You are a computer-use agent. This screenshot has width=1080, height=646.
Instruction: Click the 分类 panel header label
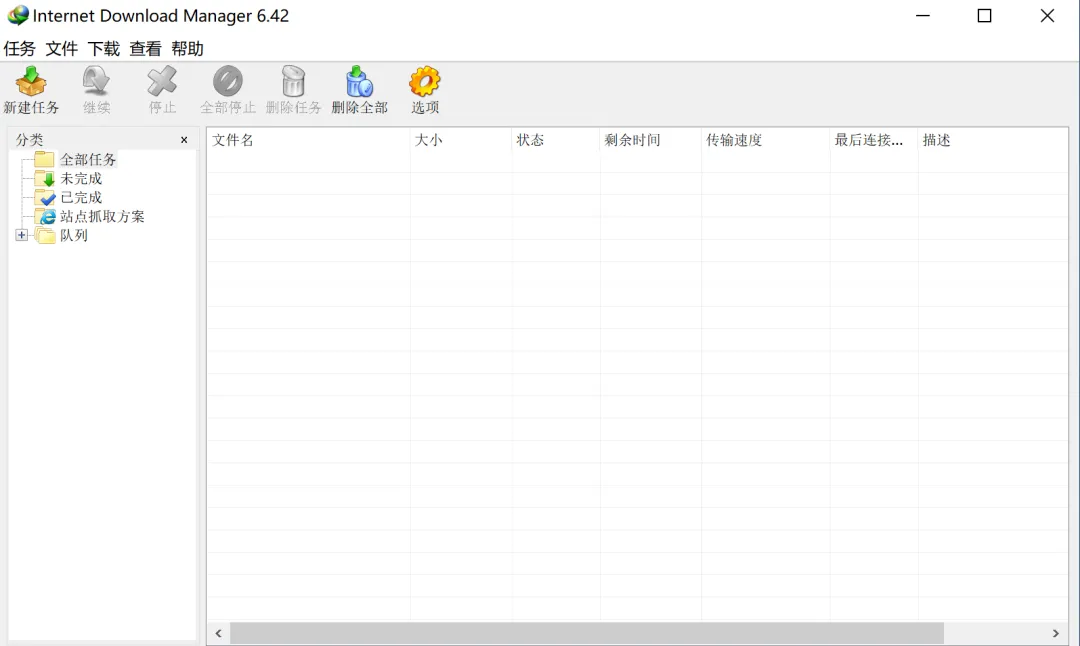(x=30, y=140)
